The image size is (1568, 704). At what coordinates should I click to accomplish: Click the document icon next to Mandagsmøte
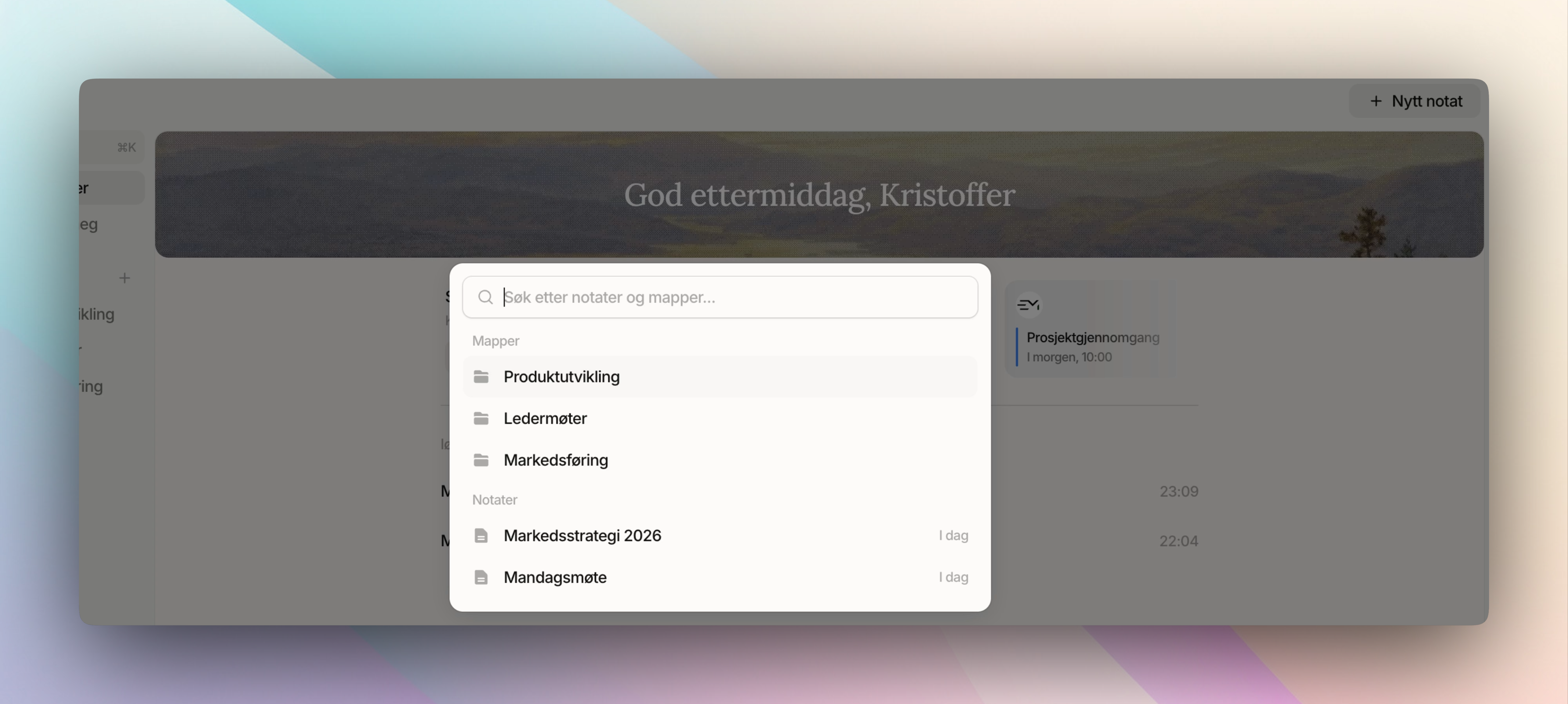click(482, 577)
